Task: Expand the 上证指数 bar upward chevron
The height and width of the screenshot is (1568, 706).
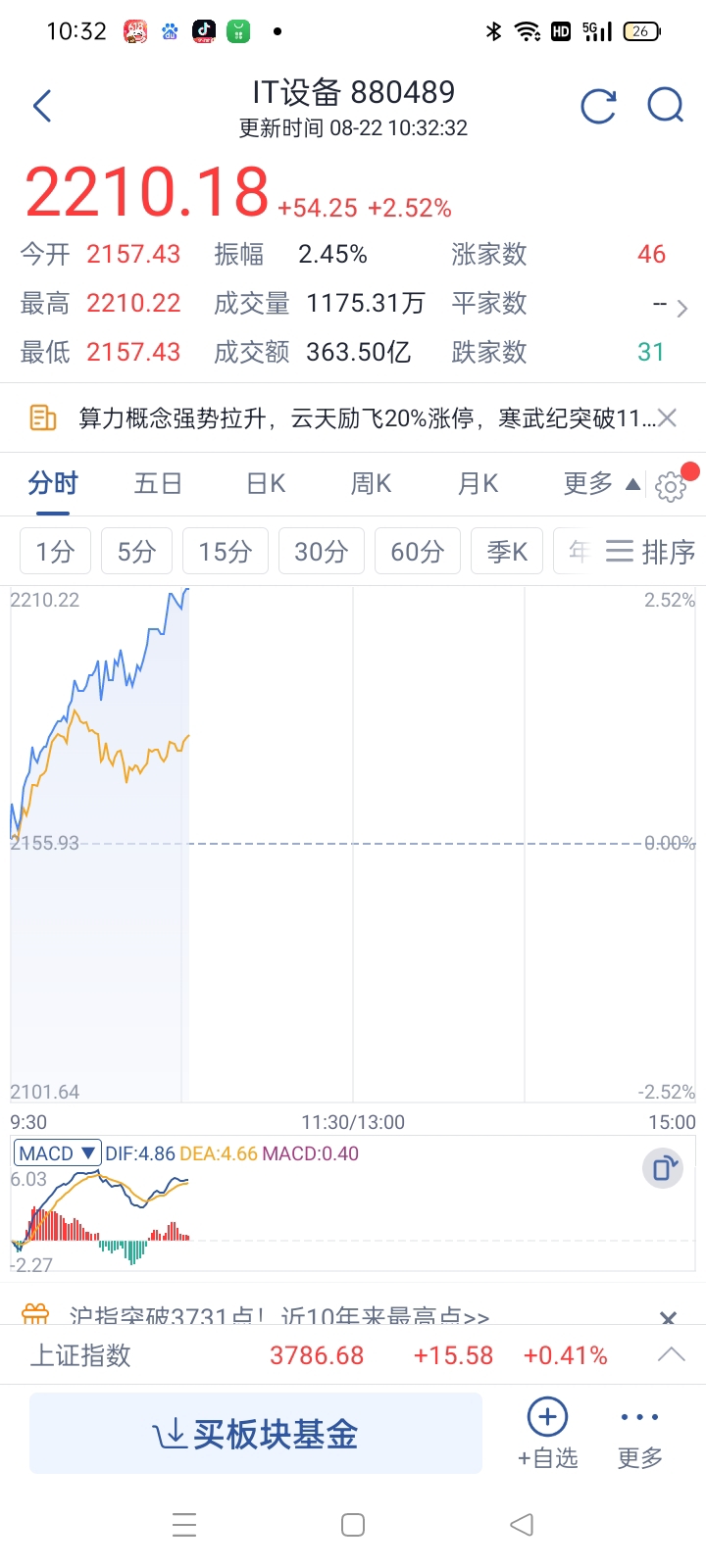Action: [672, 1355]
